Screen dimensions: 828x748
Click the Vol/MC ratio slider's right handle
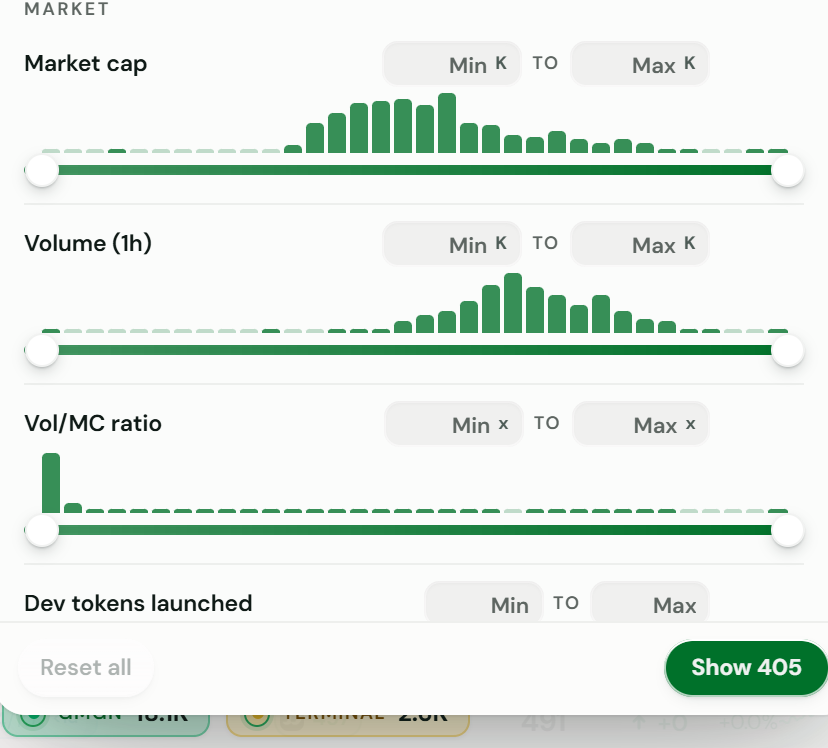point(787,531)
